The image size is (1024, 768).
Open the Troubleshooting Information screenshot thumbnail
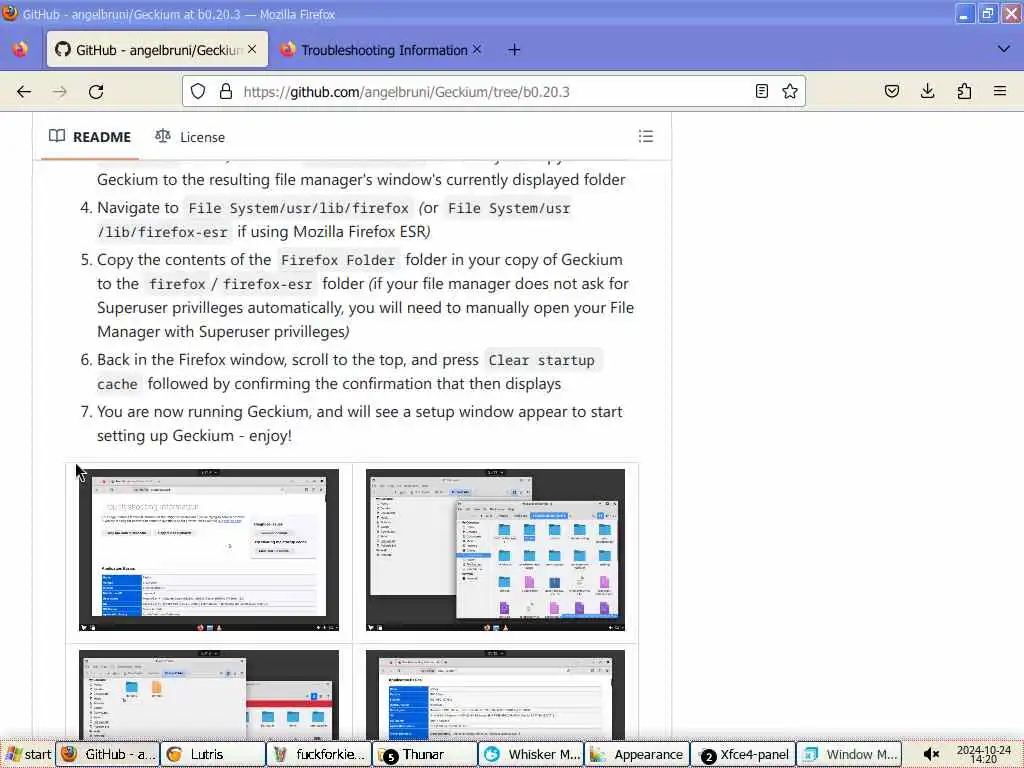pyautogui.click(x=209, y=550)
